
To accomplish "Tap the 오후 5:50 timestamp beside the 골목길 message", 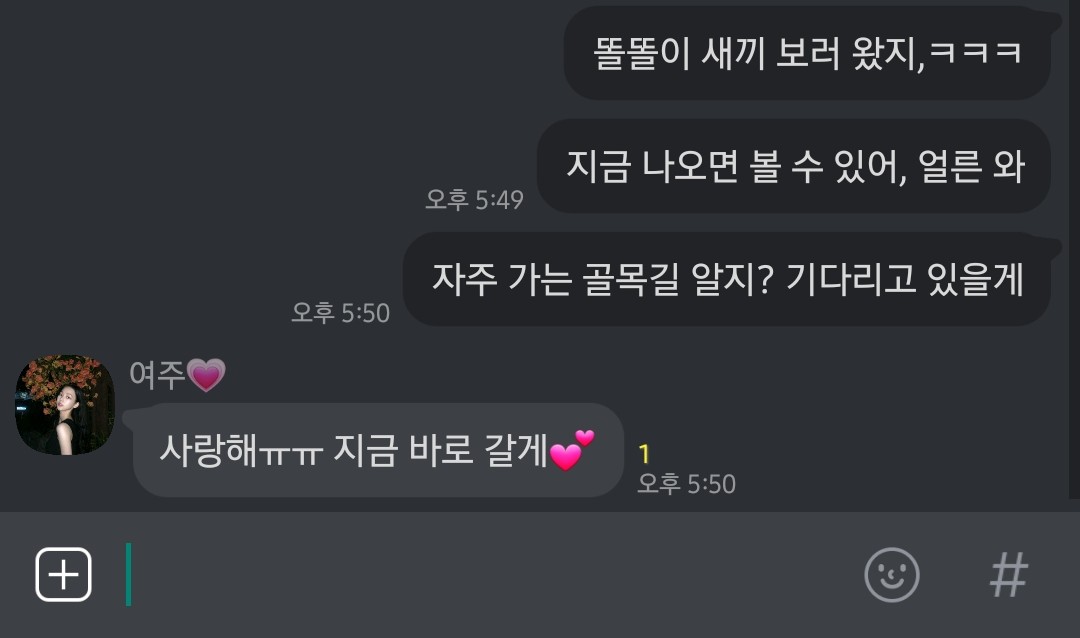I will pos(340,313).
